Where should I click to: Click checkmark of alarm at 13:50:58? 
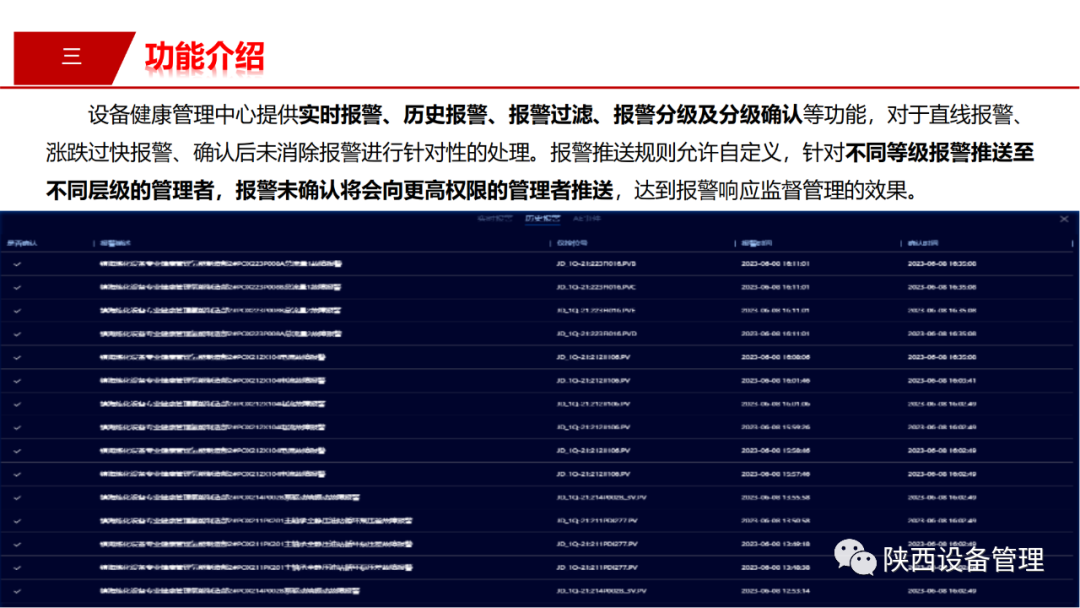(x=17, y=521)
